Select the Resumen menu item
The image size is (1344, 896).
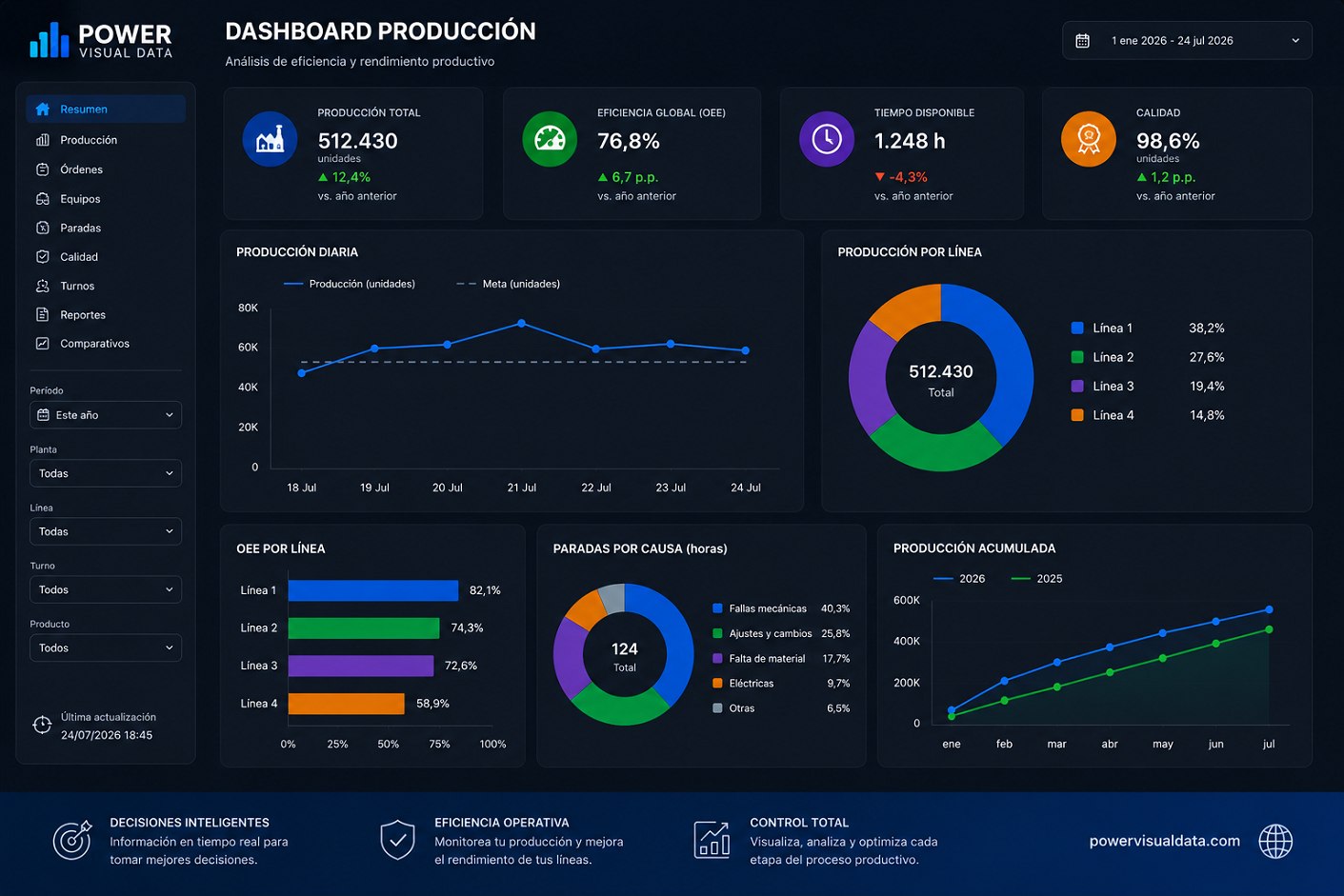coord(106,110)
